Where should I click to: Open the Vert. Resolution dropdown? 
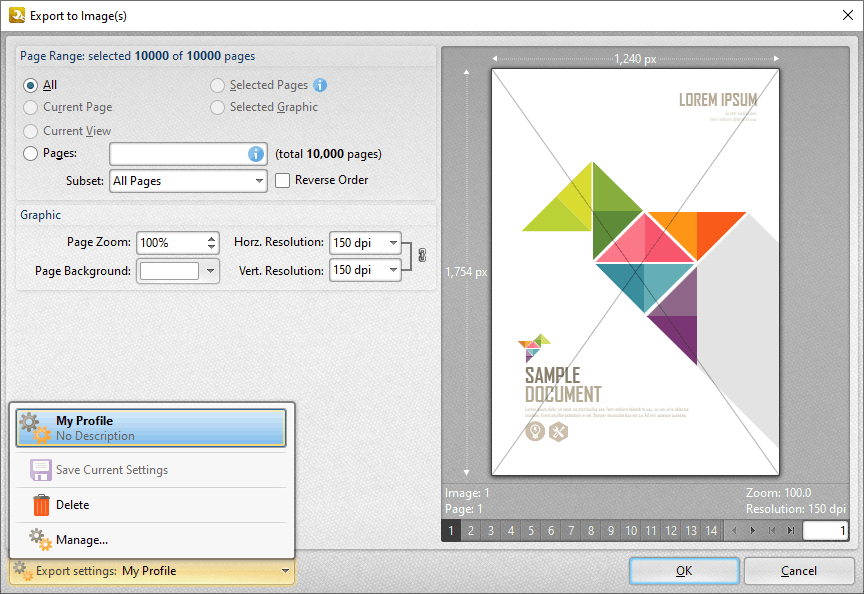(x=392, y=270)
